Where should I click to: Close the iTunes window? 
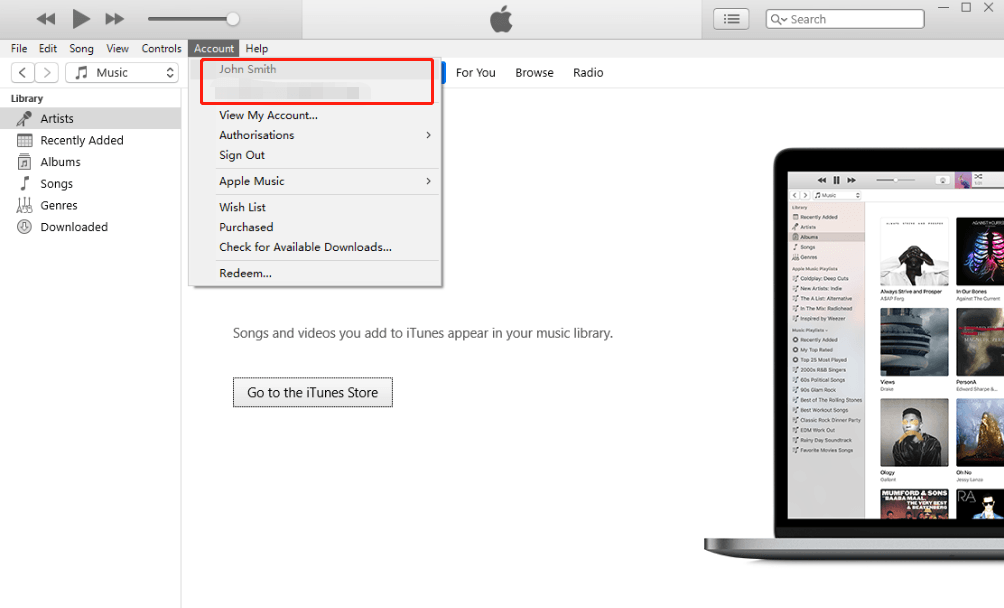tap(989, 8)
